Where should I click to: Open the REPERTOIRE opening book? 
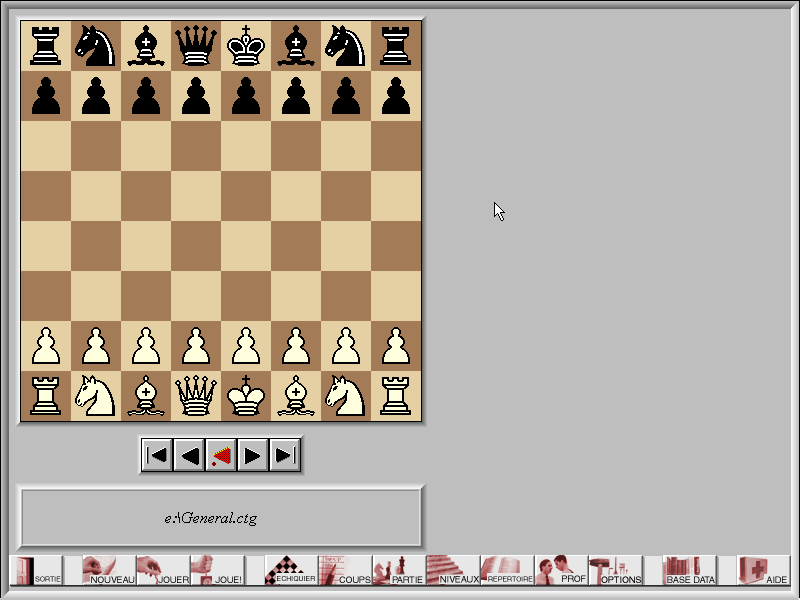(508, 570)
